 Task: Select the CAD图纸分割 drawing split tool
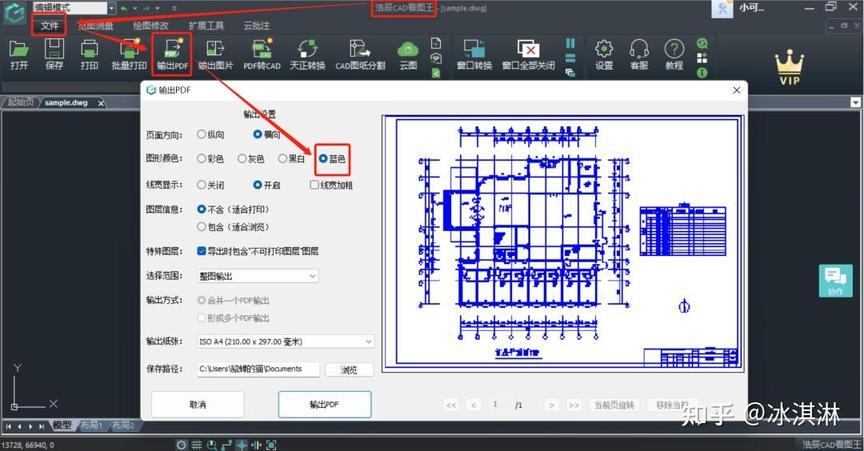[361, 54]
